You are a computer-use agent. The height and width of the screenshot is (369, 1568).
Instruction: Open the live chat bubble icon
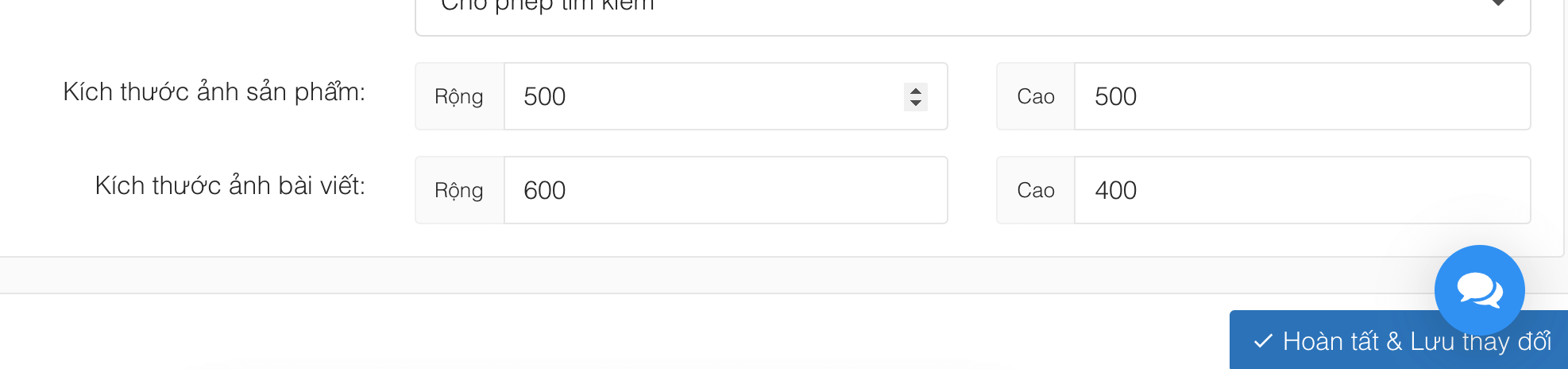pos(1479,289)
